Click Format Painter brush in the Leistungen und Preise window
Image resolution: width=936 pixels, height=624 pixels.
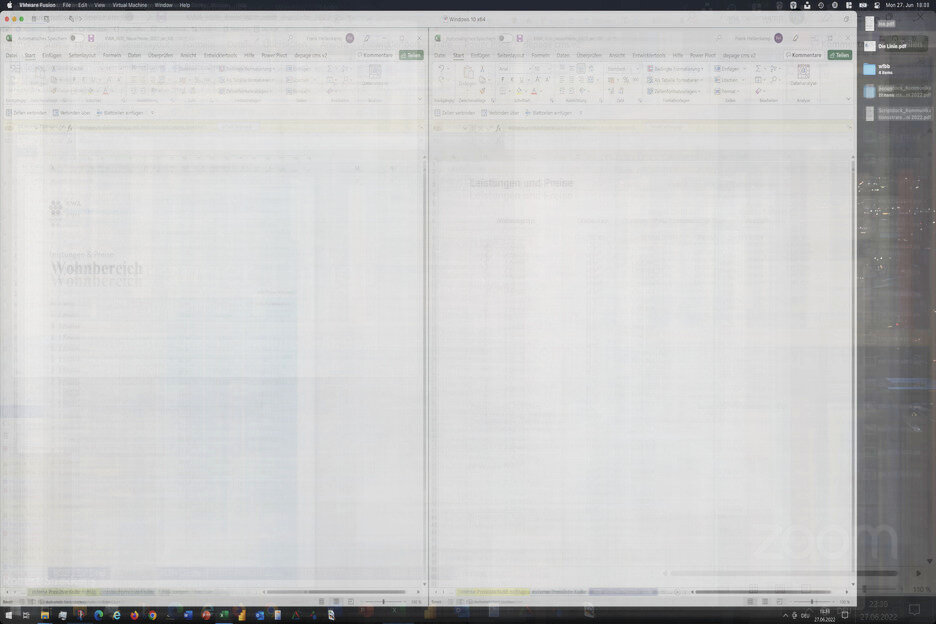(x=482, y=91)
